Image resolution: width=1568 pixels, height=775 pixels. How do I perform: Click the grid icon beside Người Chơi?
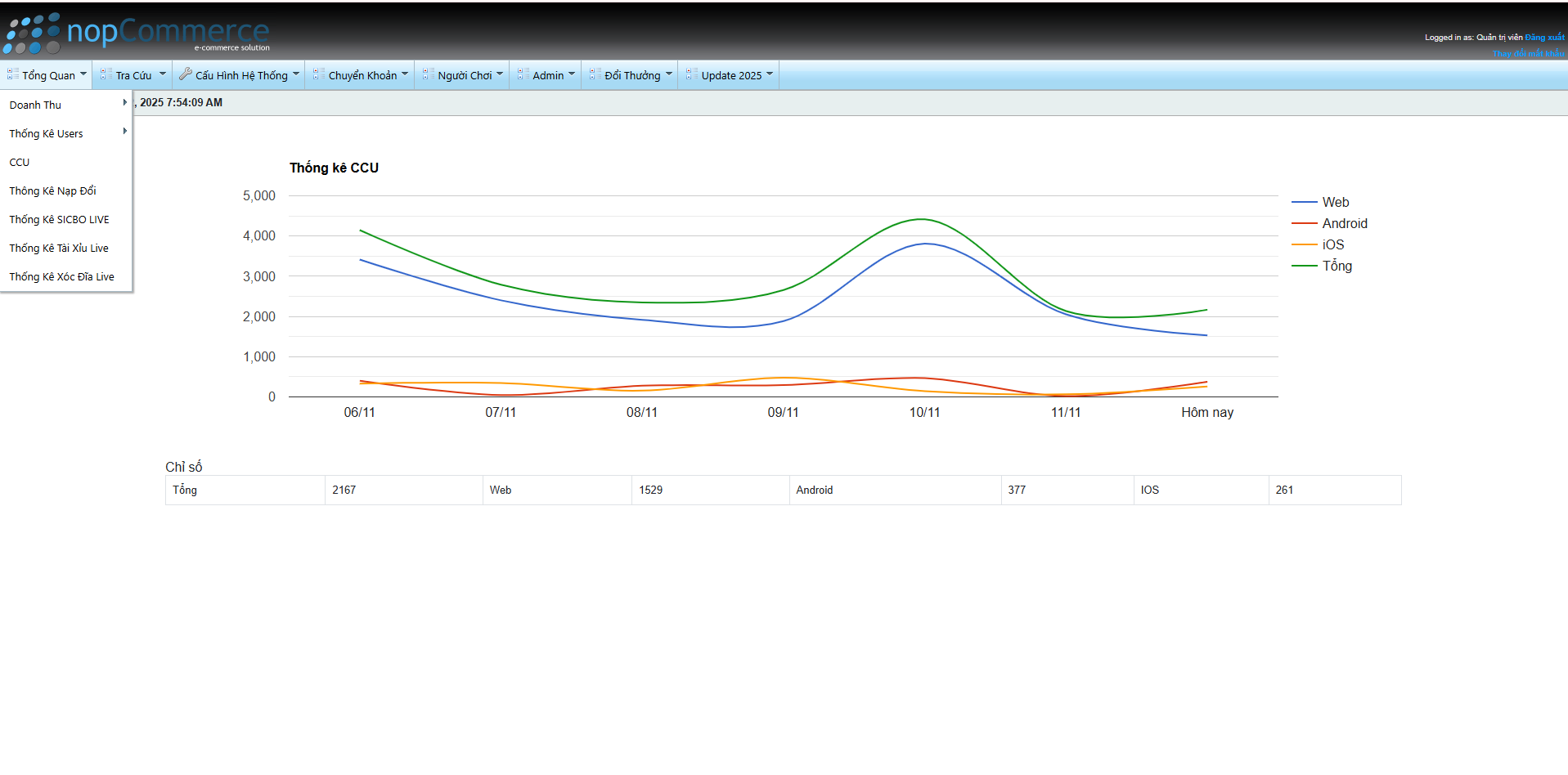tap(429, 74)
